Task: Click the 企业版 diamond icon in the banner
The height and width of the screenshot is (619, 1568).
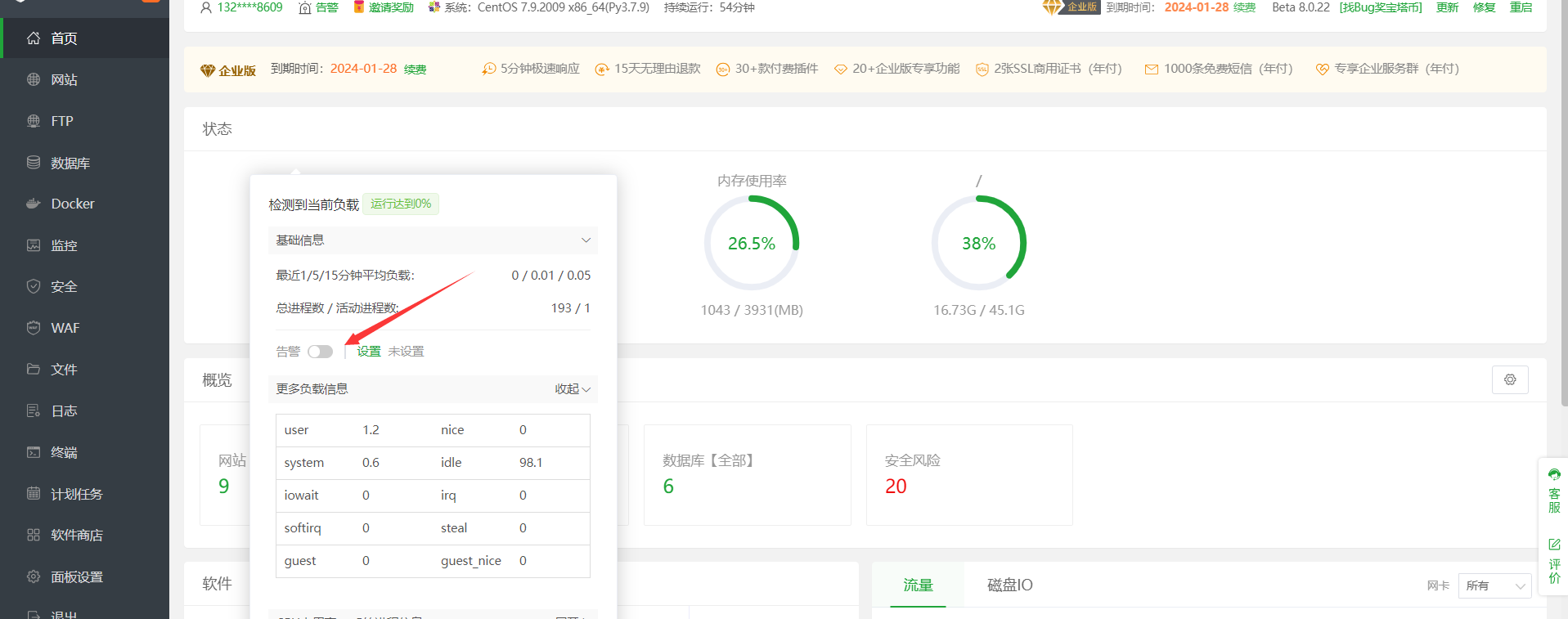Action: coord(208,71)
